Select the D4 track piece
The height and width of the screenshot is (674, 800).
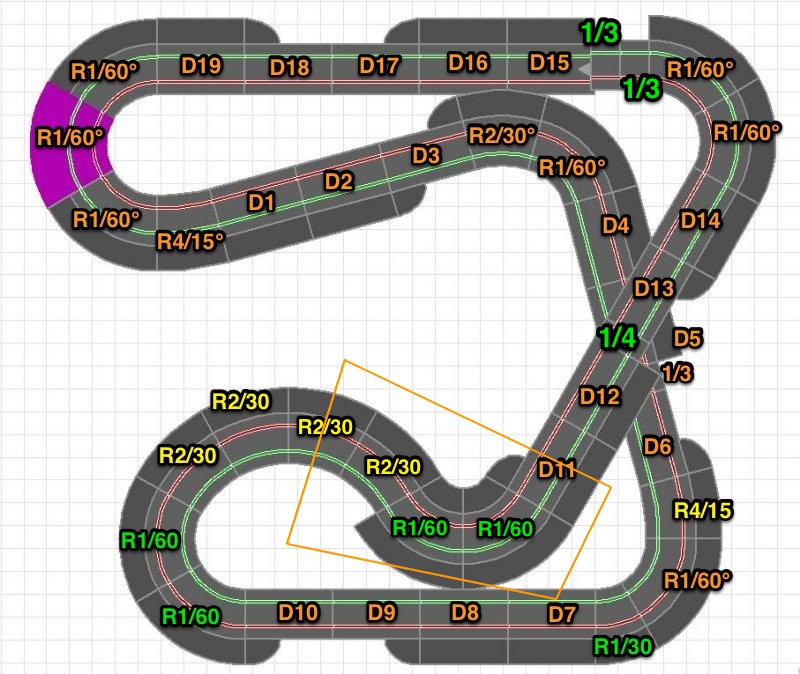pyautogui.click(x=616, y=225)
